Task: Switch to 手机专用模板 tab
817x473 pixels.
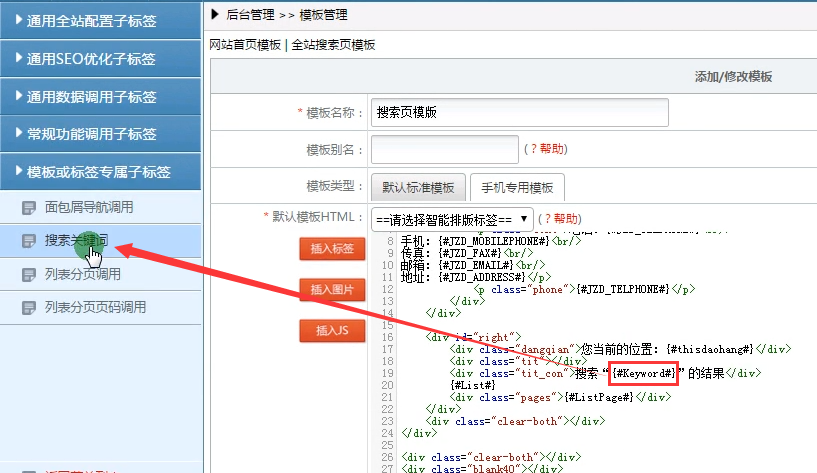Action: click(x=517, y=188)
